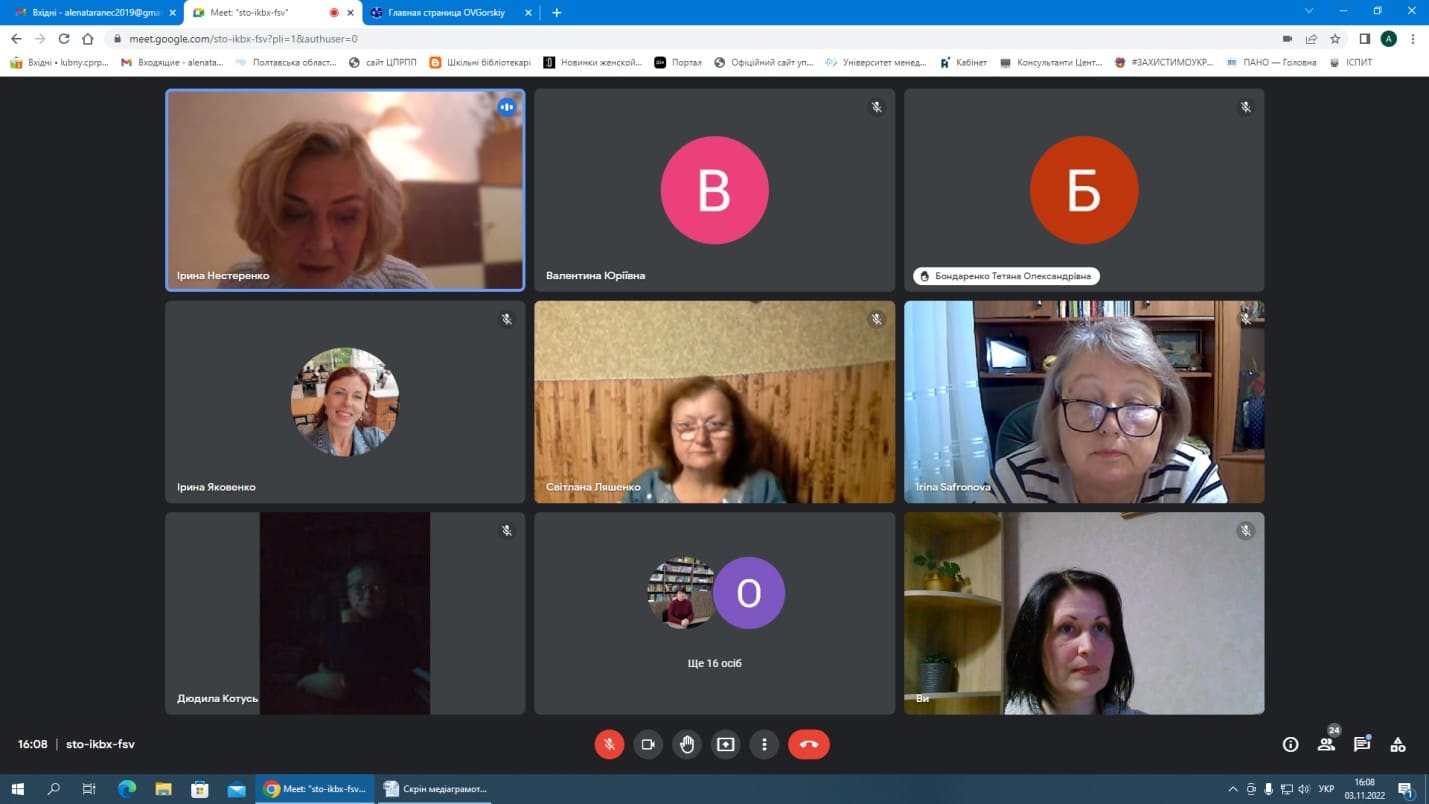Open Microsoft Edge from the taskbar
Screen dimensions: 1429x804
point(127,789)
